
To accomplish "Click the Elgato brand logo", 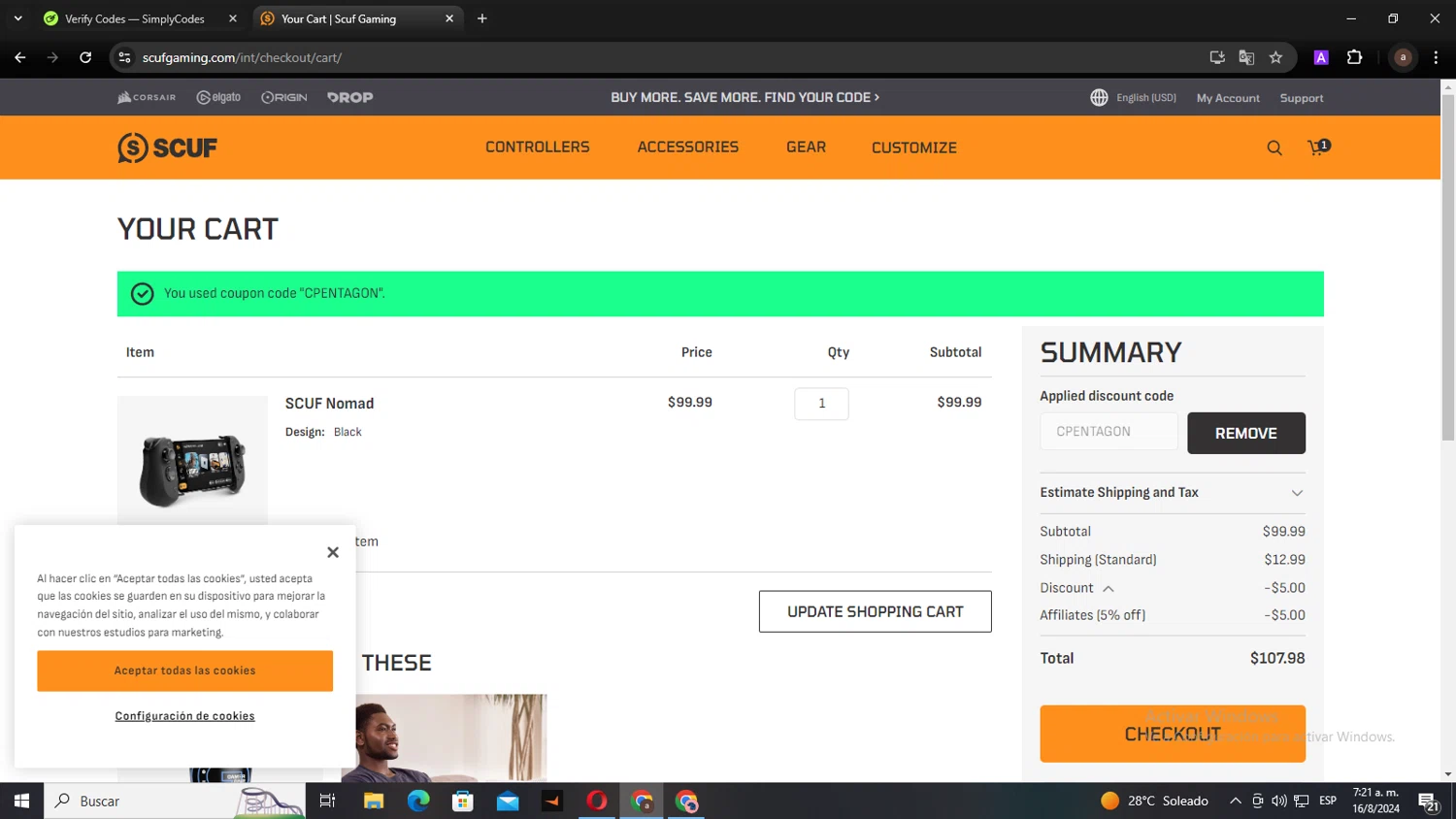I will 218,97.
